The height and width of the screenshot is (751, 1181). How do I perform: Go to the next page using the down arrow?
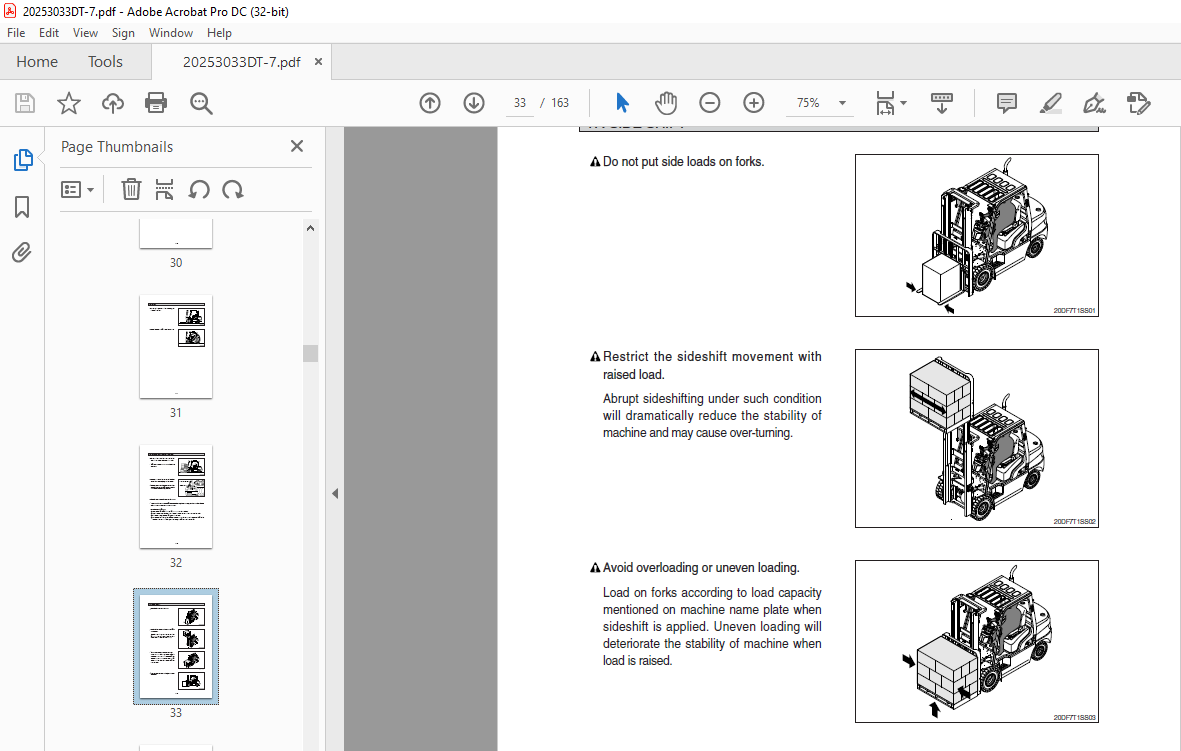click(x=474, y=102)
